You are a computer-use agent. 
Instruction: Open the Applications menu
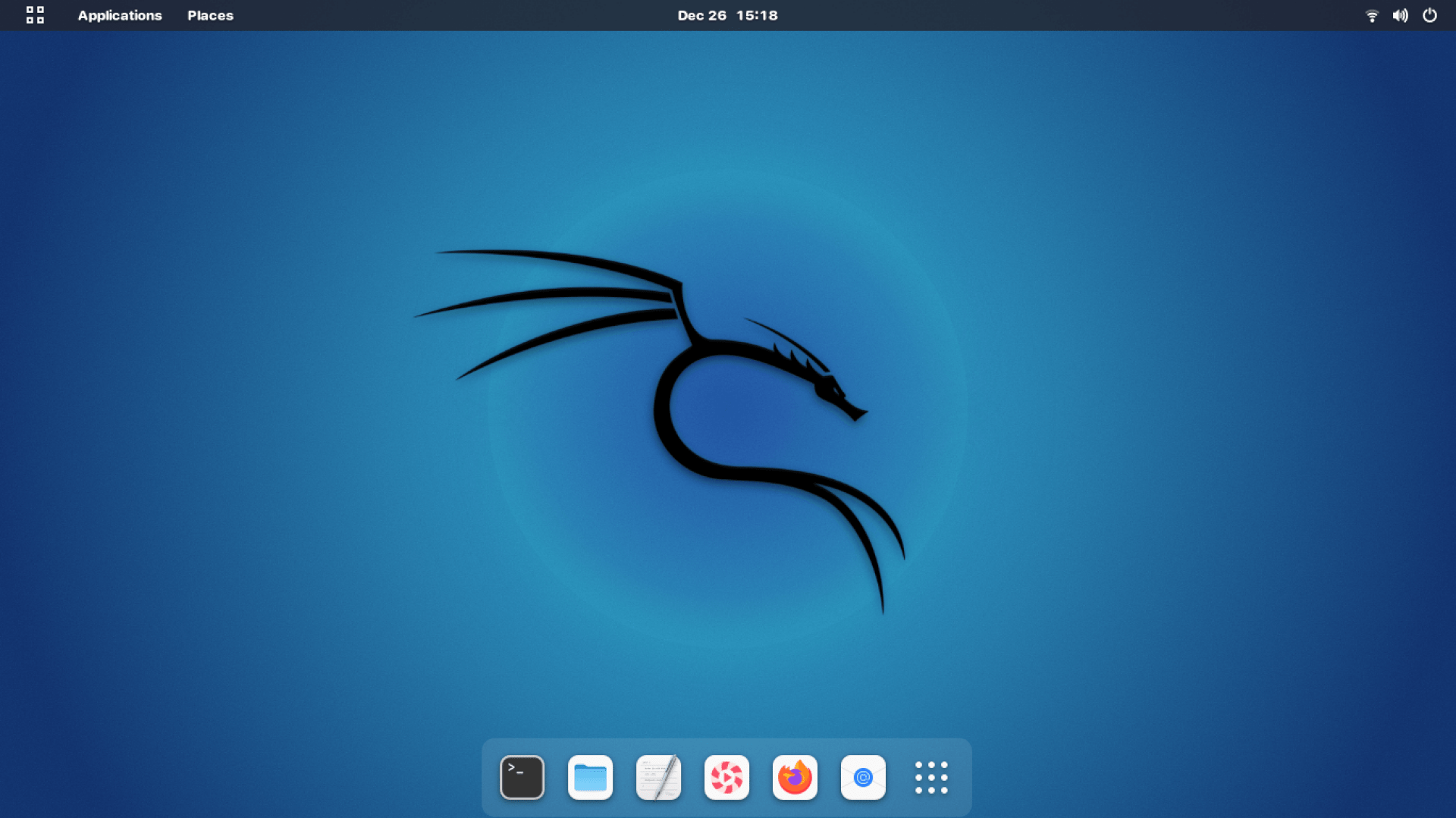click(120, 15)
